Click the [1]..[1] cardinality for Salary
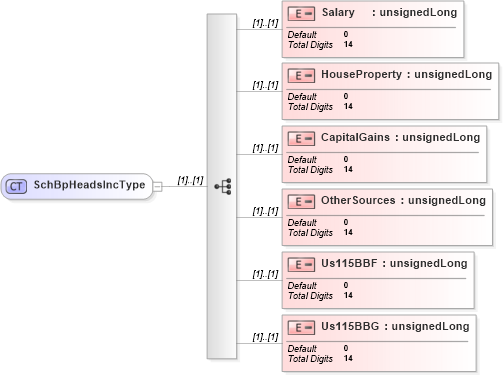The width and height of the screenshot is (503, 377). pos(265,23)
